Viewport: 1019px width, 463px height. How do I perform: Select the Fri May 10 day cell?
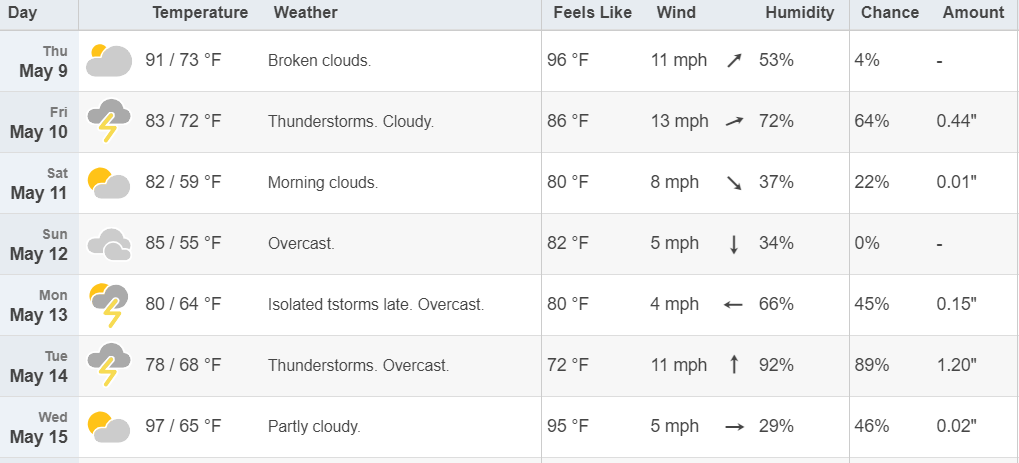click(x=39, y=122)
